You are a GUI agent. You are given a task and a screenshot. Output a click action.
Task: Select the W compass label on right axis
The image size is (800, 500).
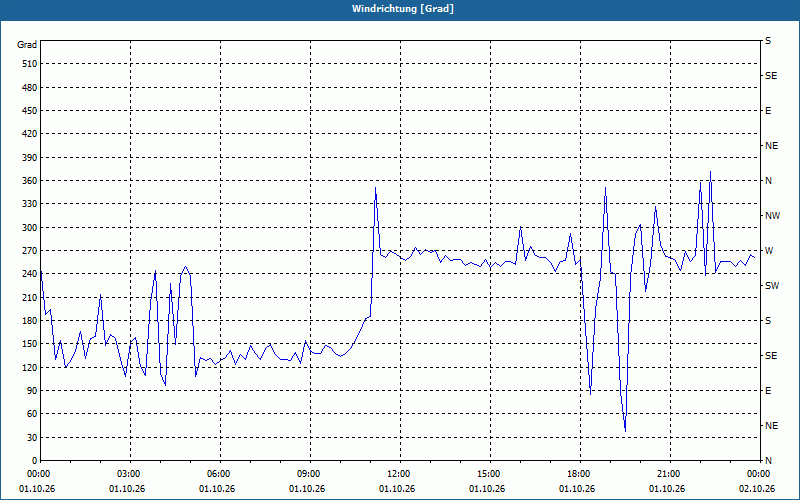pos(769,251)
